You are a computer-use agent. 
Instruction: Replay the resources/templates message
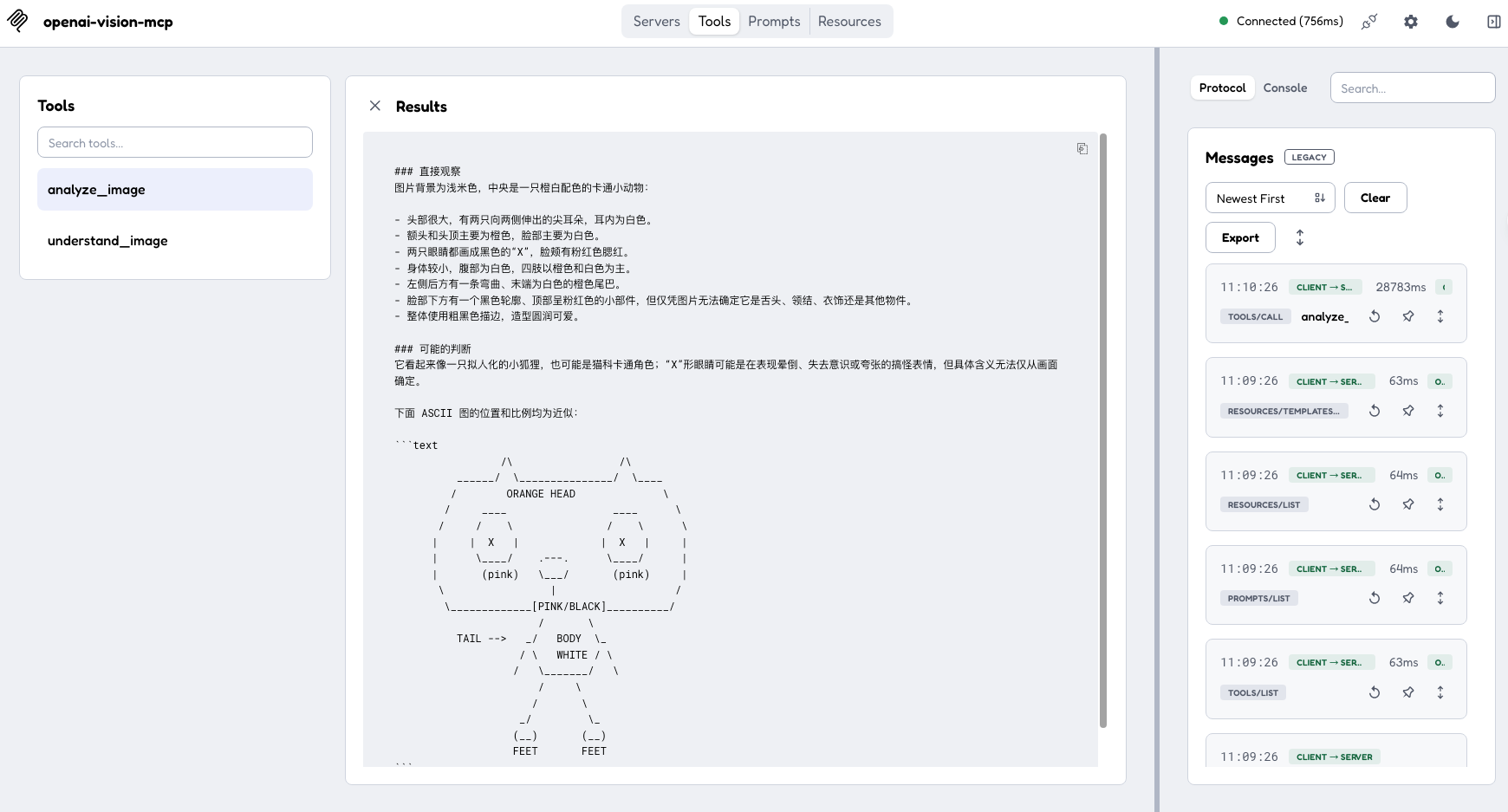click(x=1375, y=411)
